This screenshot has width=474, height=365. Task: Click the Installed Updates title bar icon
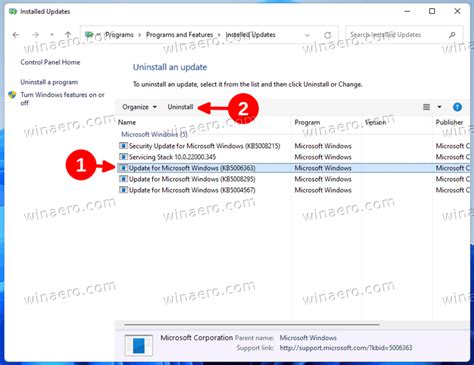point(13,12)
